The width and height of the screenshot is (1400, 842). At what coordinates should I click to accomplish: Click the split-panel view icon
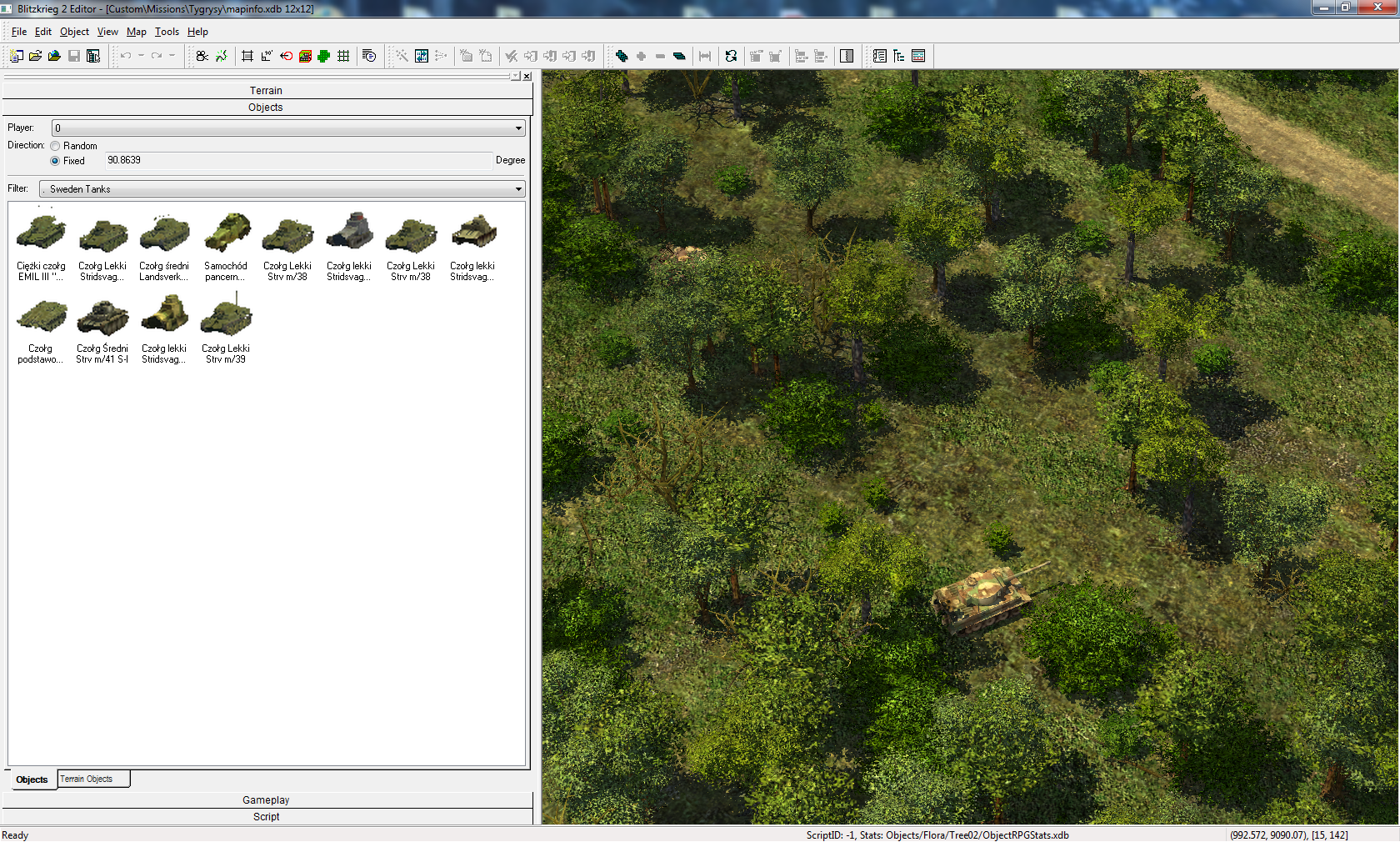click(x=847, y=56)
